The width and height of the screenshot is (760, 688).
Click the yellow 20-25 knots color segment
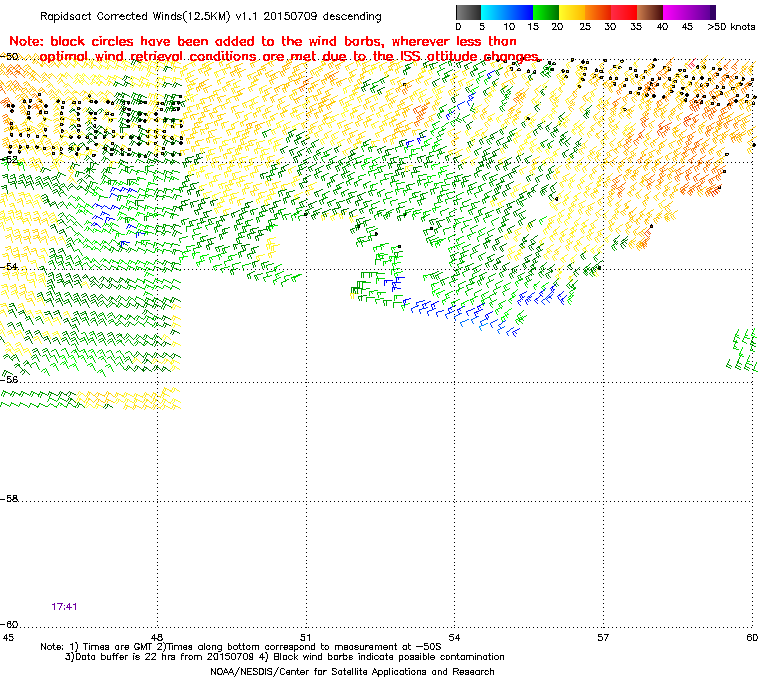click(572, 12)
